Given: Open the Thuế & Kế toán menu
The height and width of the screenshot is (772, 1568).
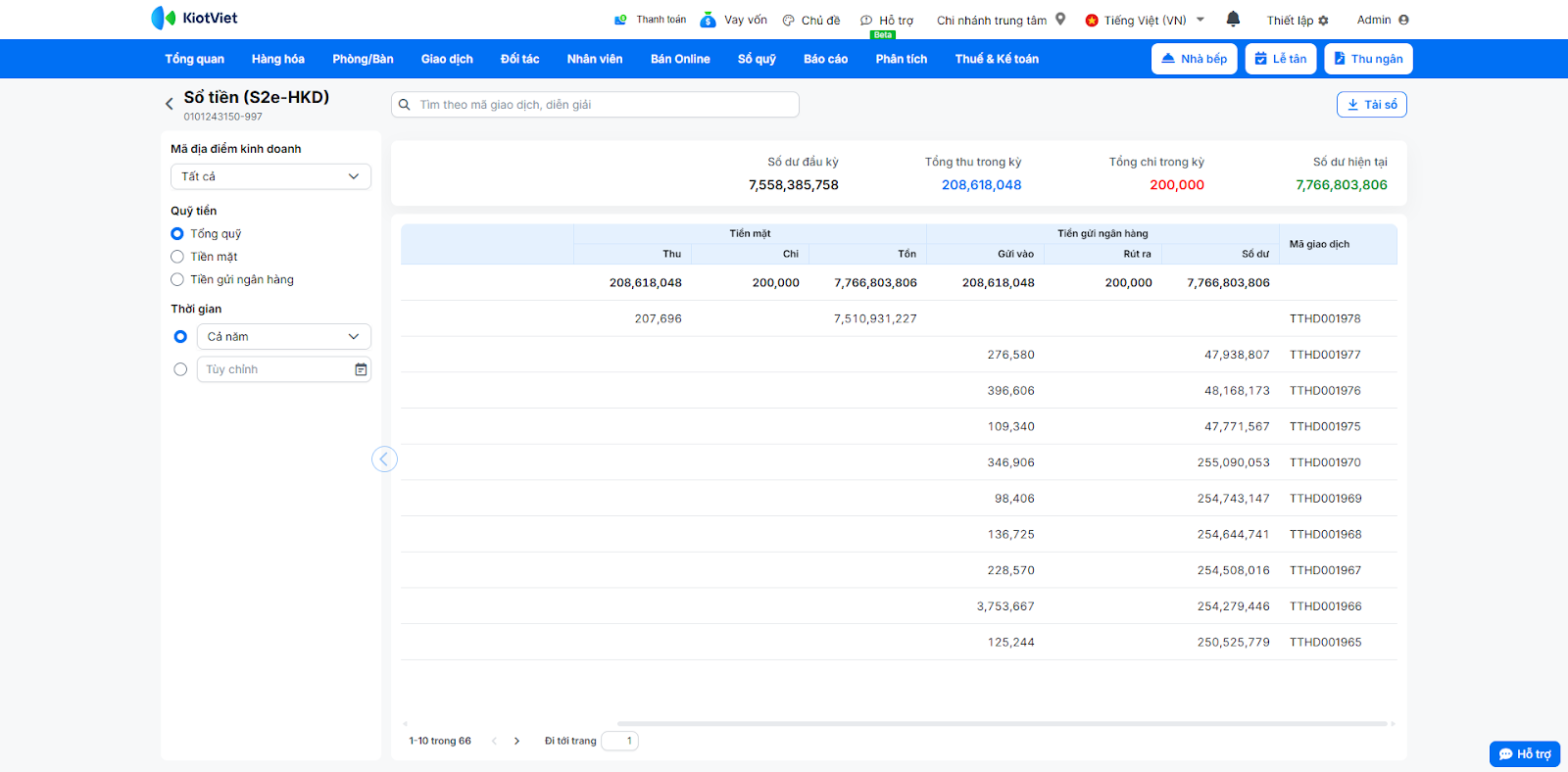Looking at the screenshot, I should pos(997,59).
